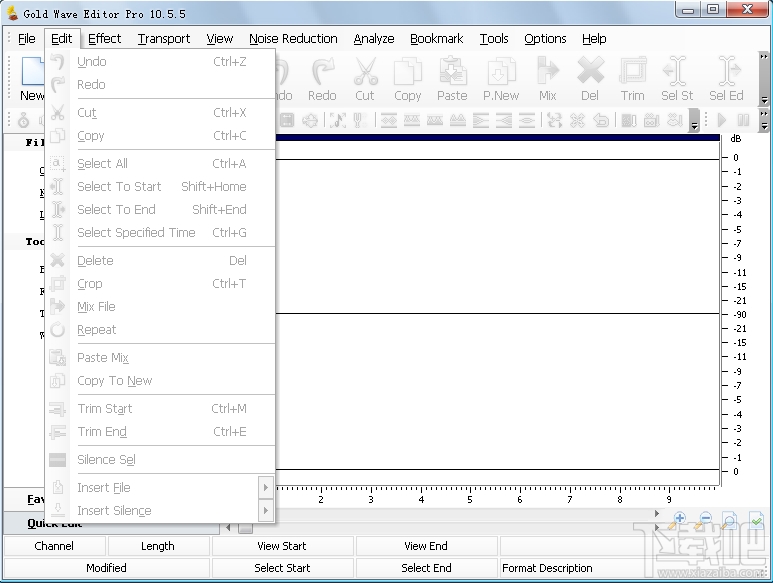Click the Del toolbar icon
The image size is (773, 583).
(x=590, y=71)
